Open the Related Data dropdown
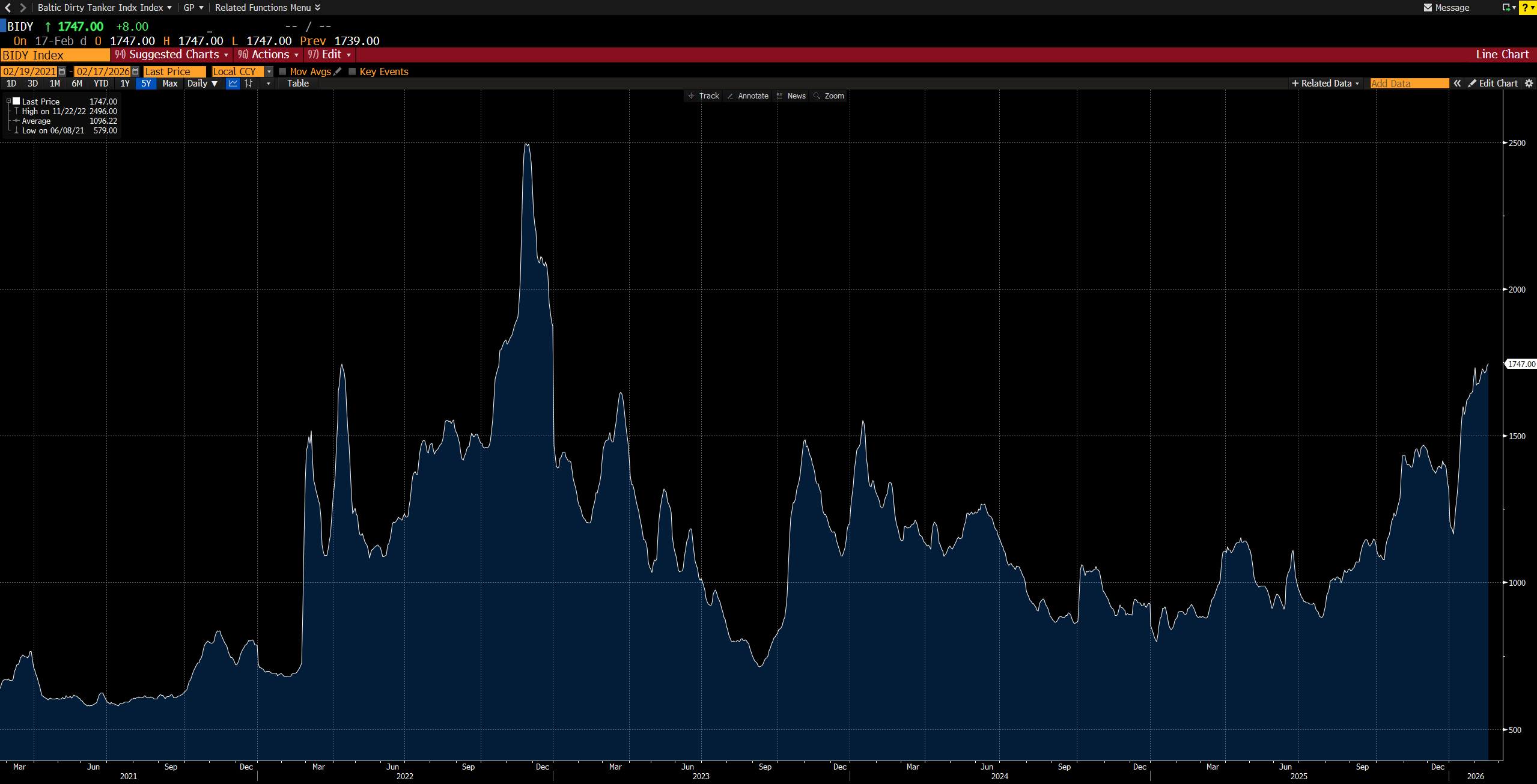The width and height of the screenshot is (1537, 784). click(1325, 84)
